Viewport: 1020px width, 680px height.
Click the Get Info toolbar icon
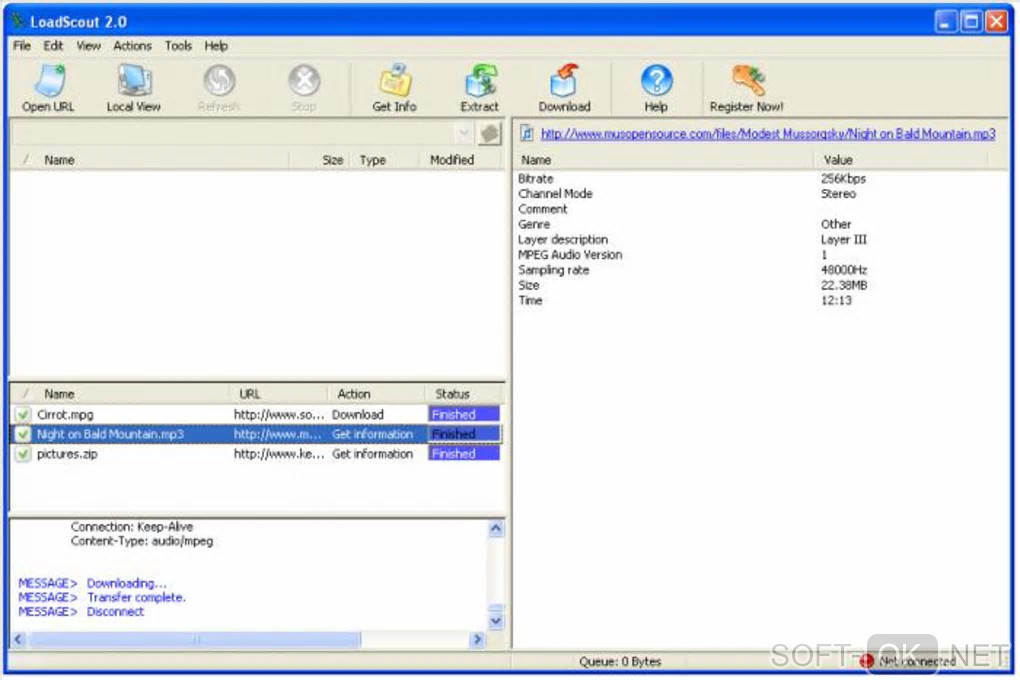click(394, 86)
